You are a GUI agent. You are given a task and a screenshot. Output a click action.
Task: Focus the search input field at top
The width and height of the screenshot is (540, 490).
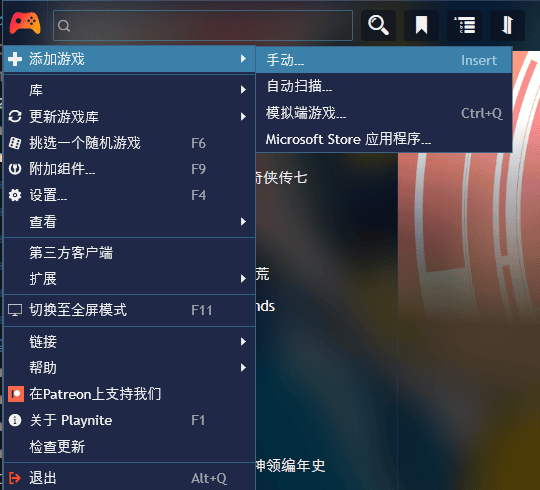point(203,25)
